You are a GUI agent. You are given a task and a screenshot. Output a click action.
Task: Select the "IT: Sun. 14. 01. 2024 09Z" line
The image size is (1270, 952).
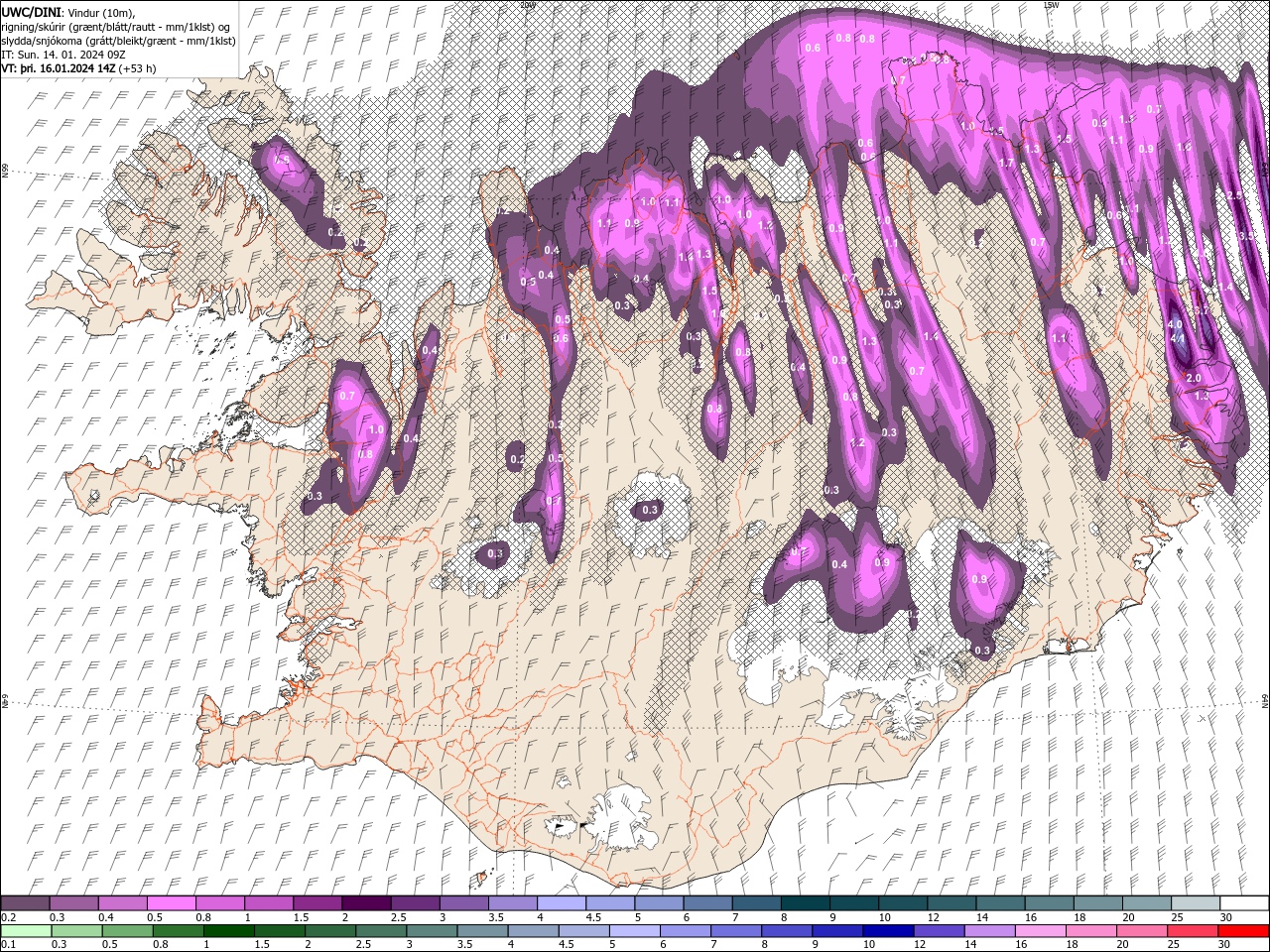pos(62,55)
